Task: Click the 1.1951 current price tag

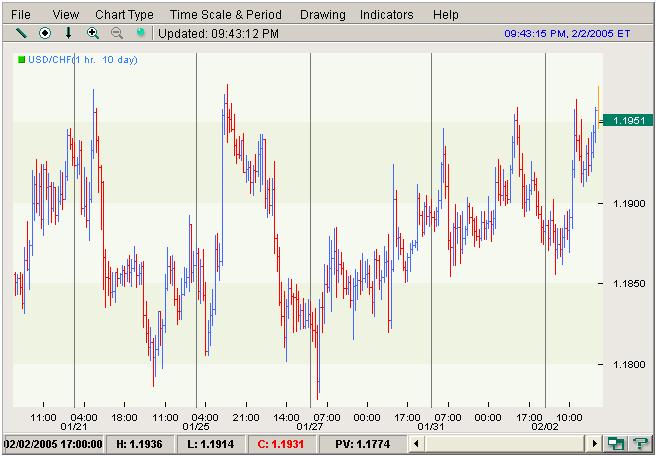Action: coord(628,120)
